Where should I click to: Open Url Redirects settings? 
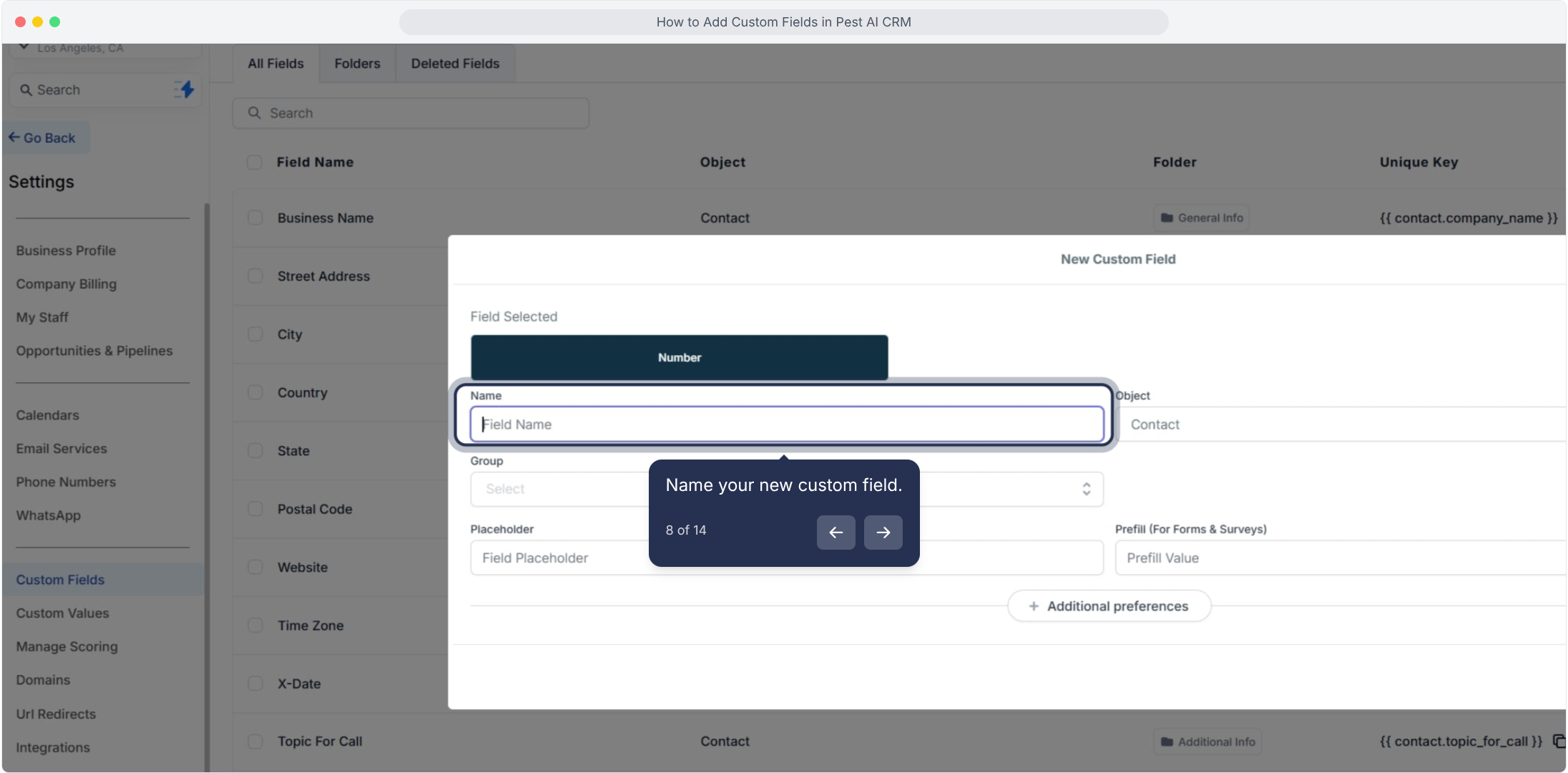56,714
